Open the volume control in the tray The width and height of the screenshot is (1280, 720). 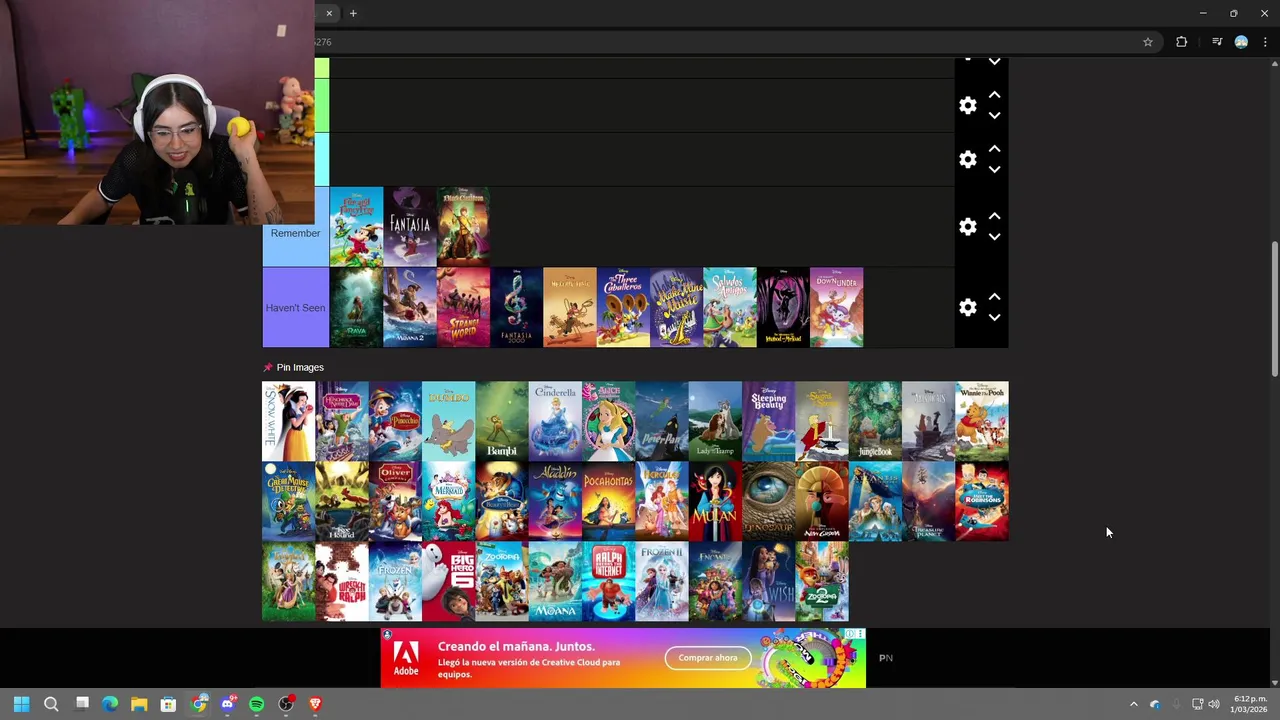point(1214,704)
